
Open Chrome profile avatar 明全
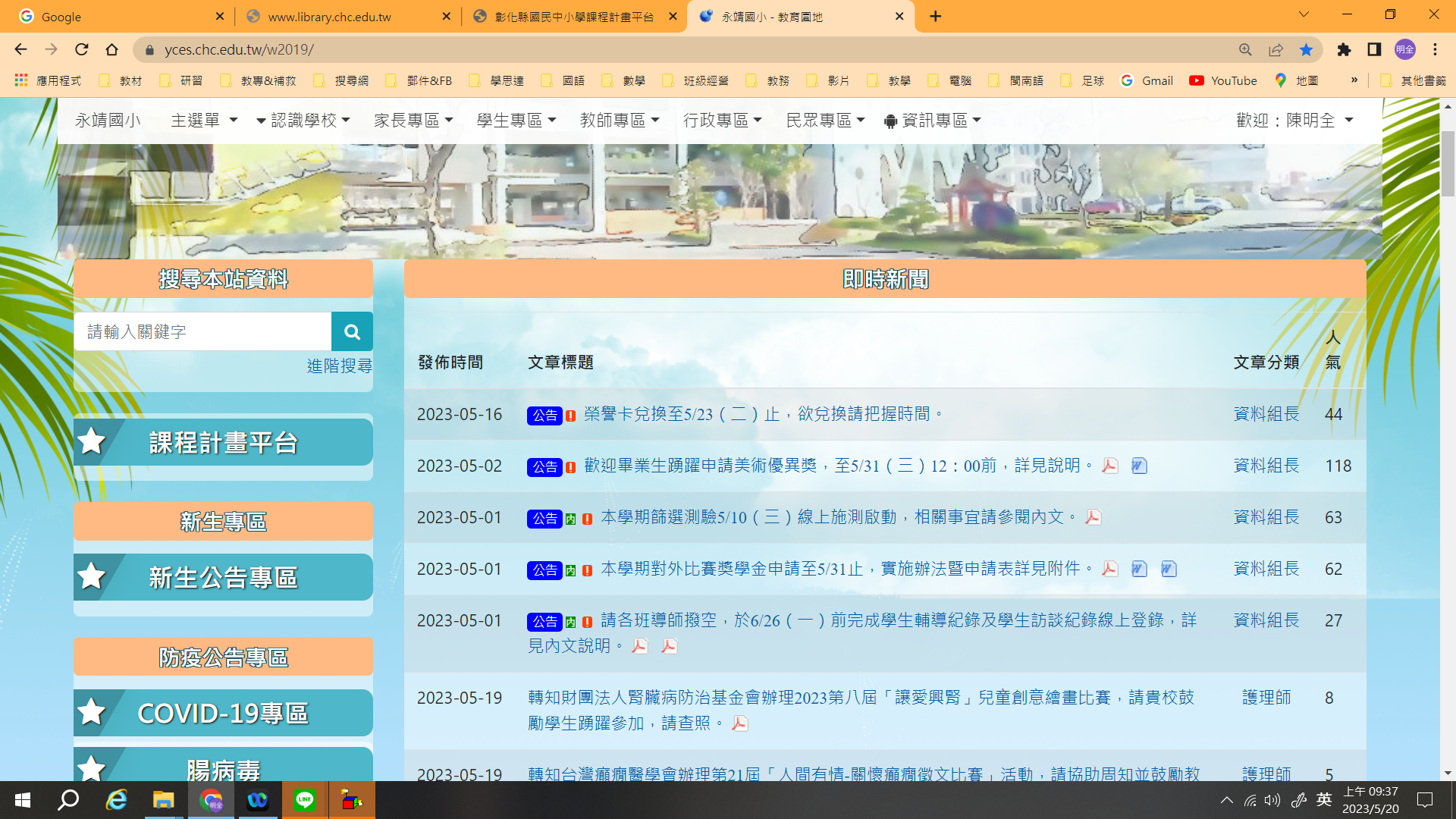click(1405, 49)
